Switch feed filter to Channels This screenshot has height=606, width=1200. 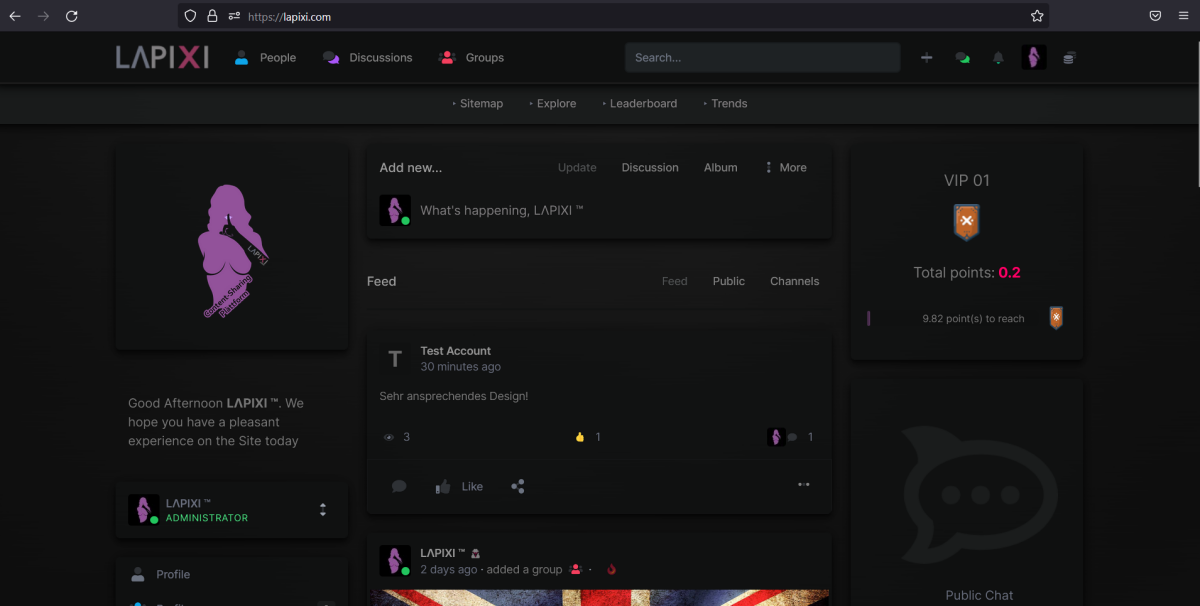[x=794, y=281]
